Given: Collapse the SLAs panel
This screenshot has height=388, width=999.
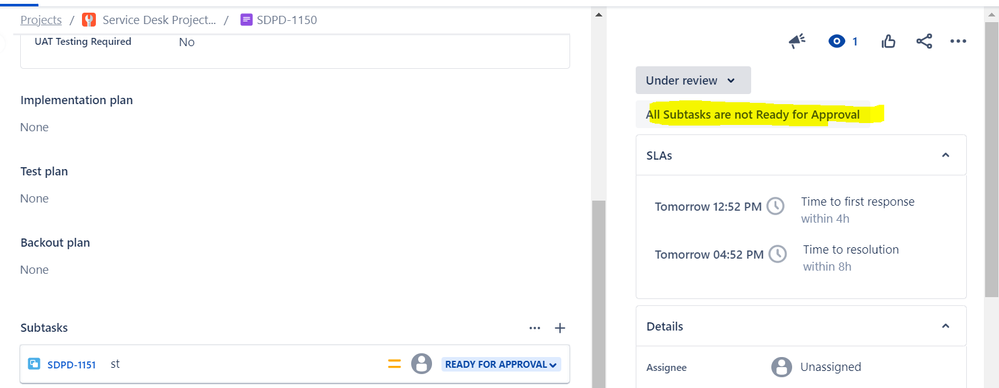Looking at the screenshot, I should coord(945,155).
